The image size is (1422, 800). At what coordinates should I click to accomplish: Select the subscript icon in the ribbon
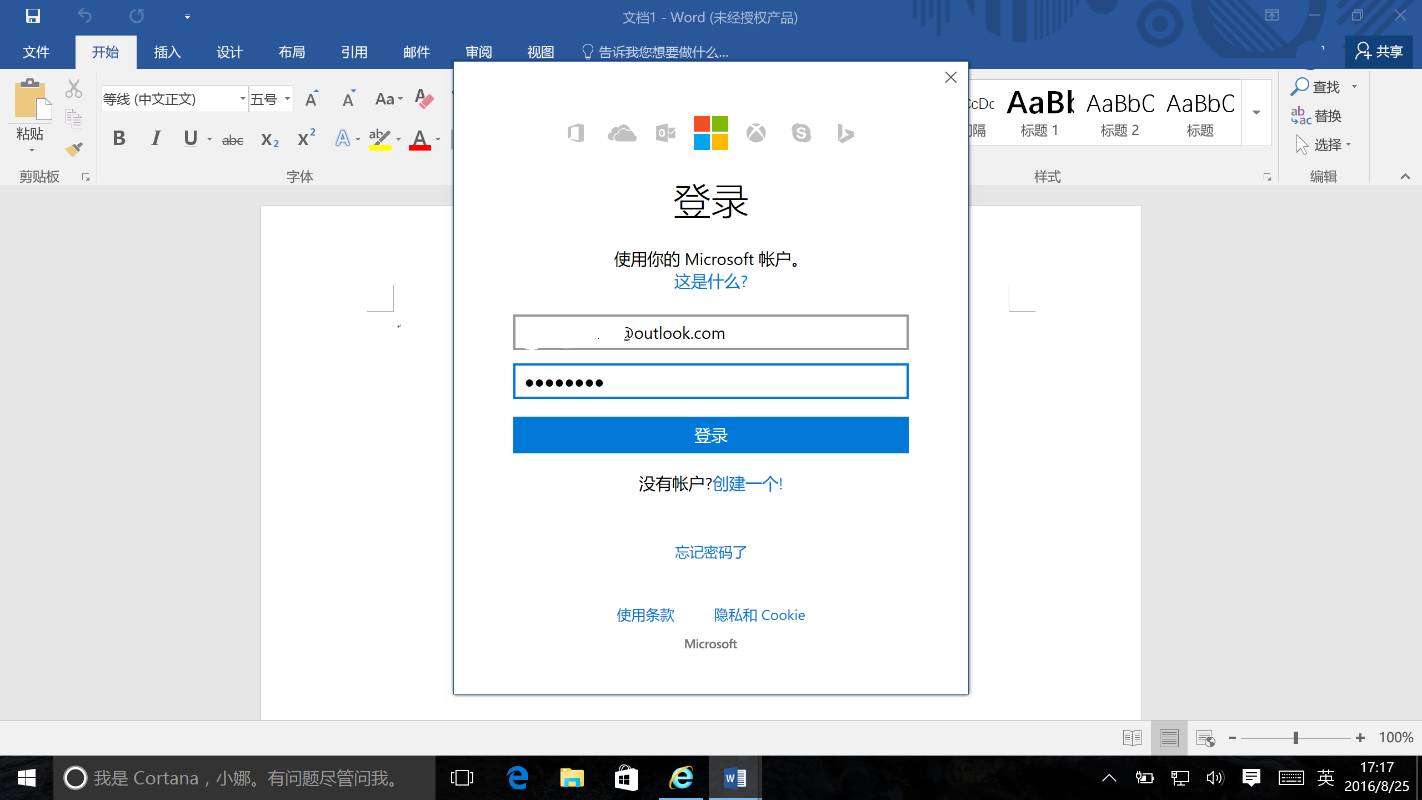[x=268, y=140]
